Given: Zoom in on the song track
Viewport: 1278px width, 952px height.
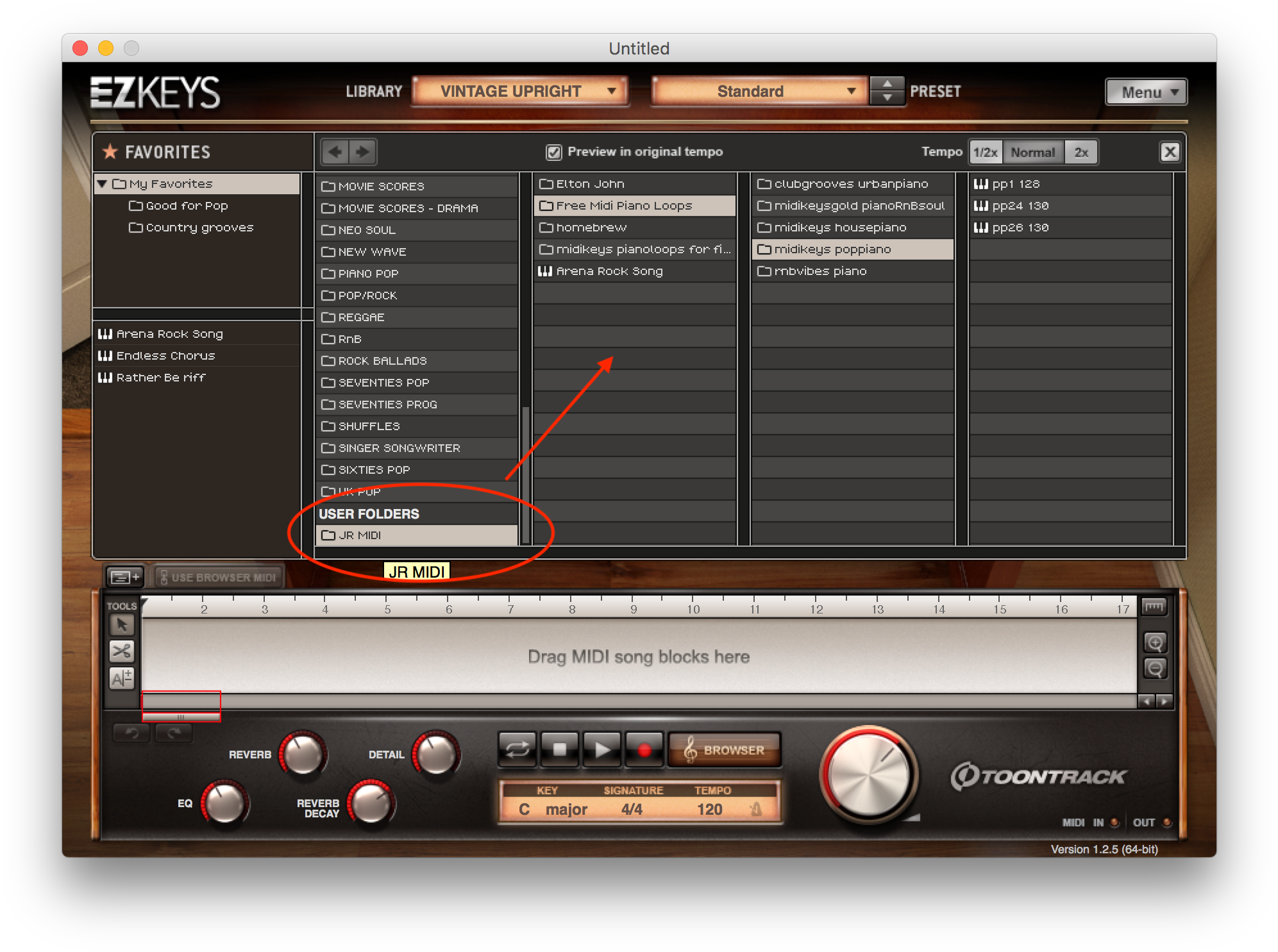Looking at the screenshot, I should click(x=1155, y=642).
